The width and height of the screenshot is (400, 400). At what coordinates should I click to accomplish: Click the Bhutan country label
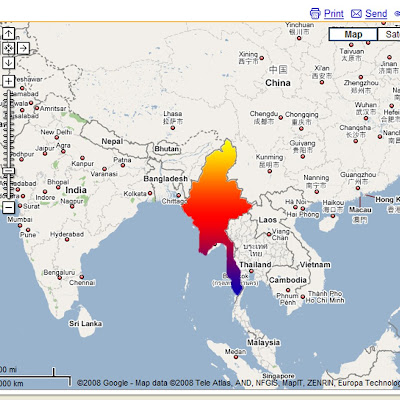point(167,149)
